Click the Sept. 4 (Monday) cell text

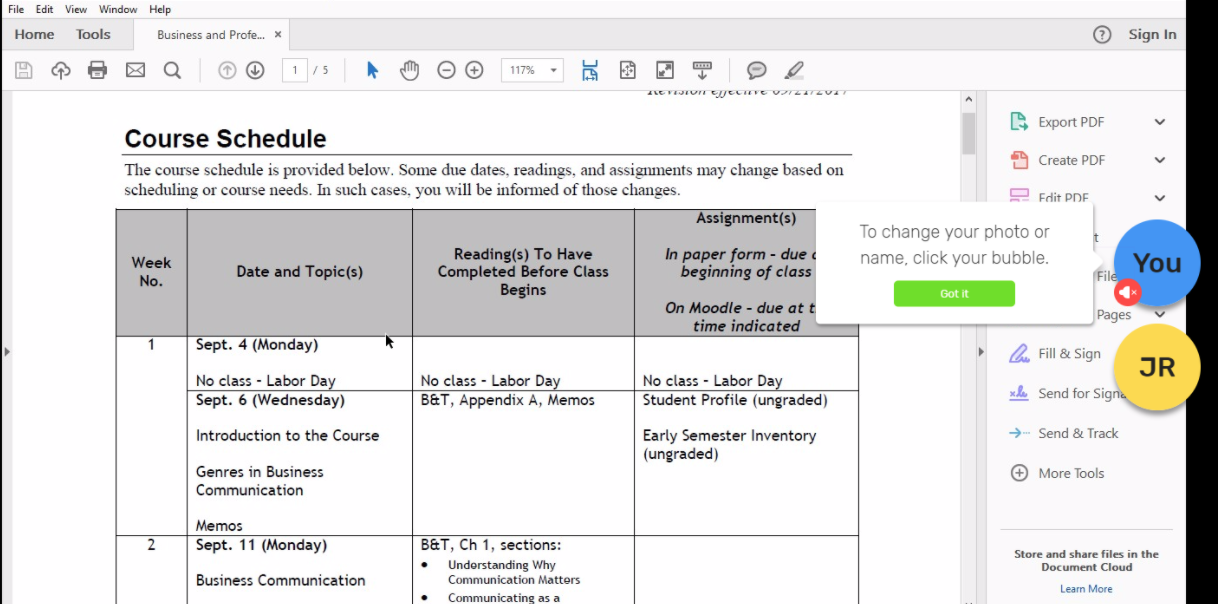(x=257, y=345)
